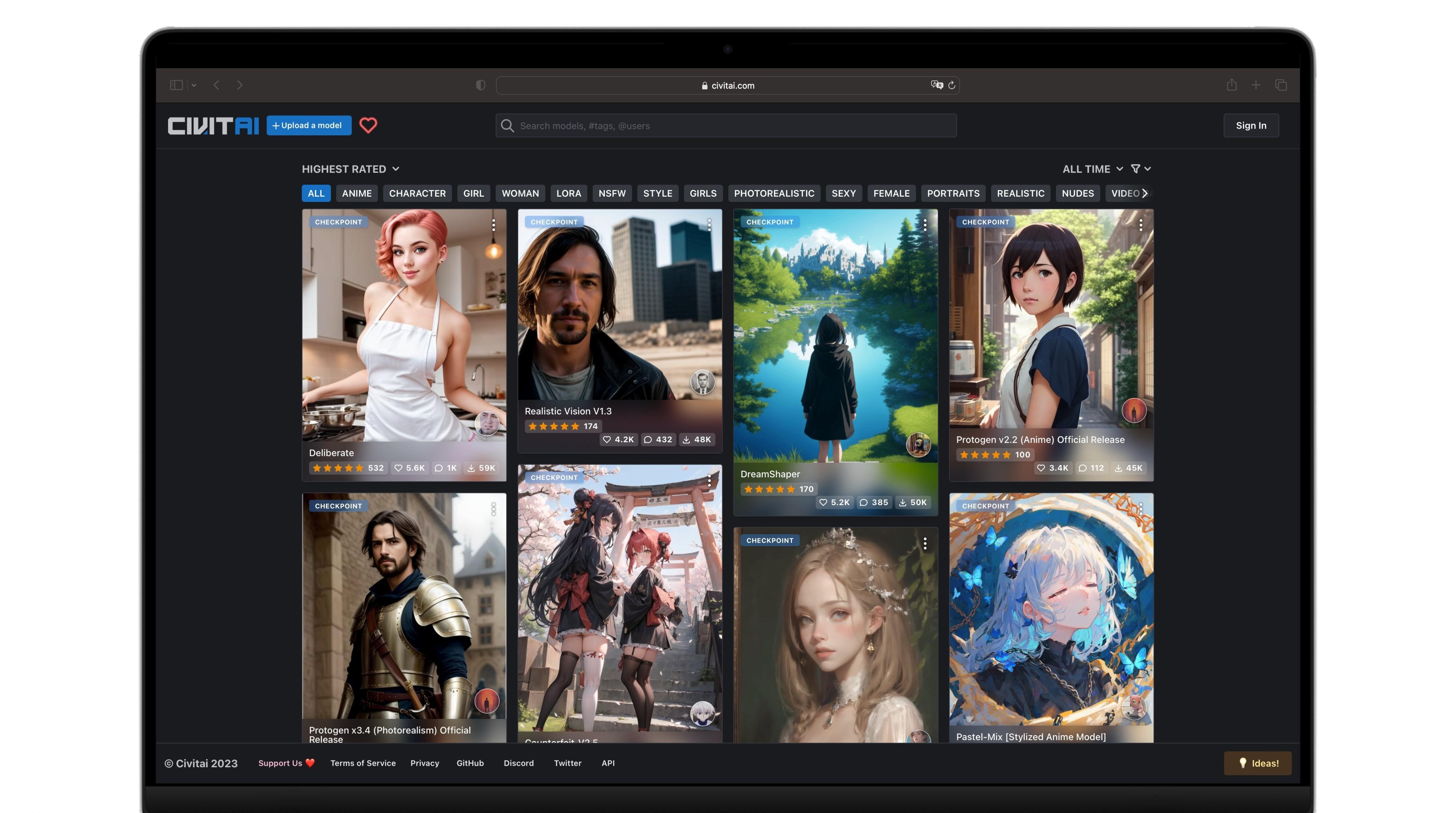This screenshot has height=813, width=1456.
Task: Go forward with Safari forward arrow
Action: (x=240, y=85)
